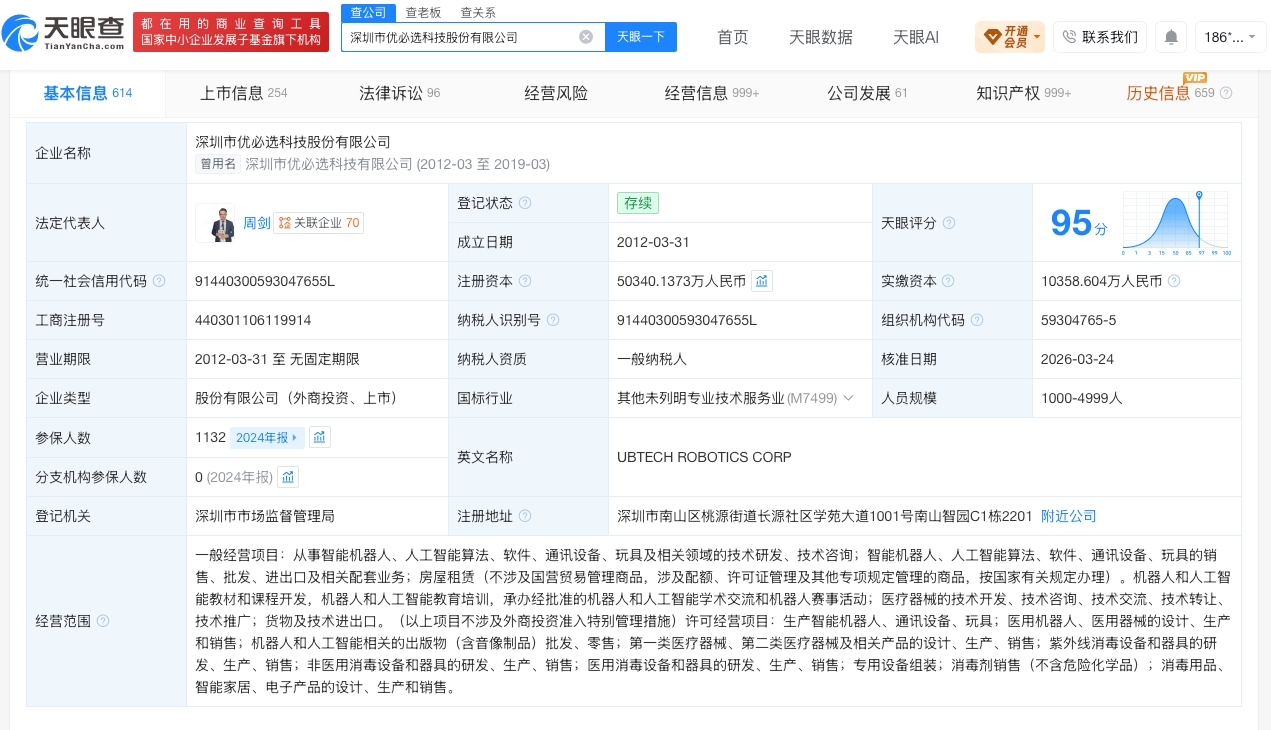1271x730 pixels.
Task: Switch to 上市信息 tab
Action: (243, 93)
